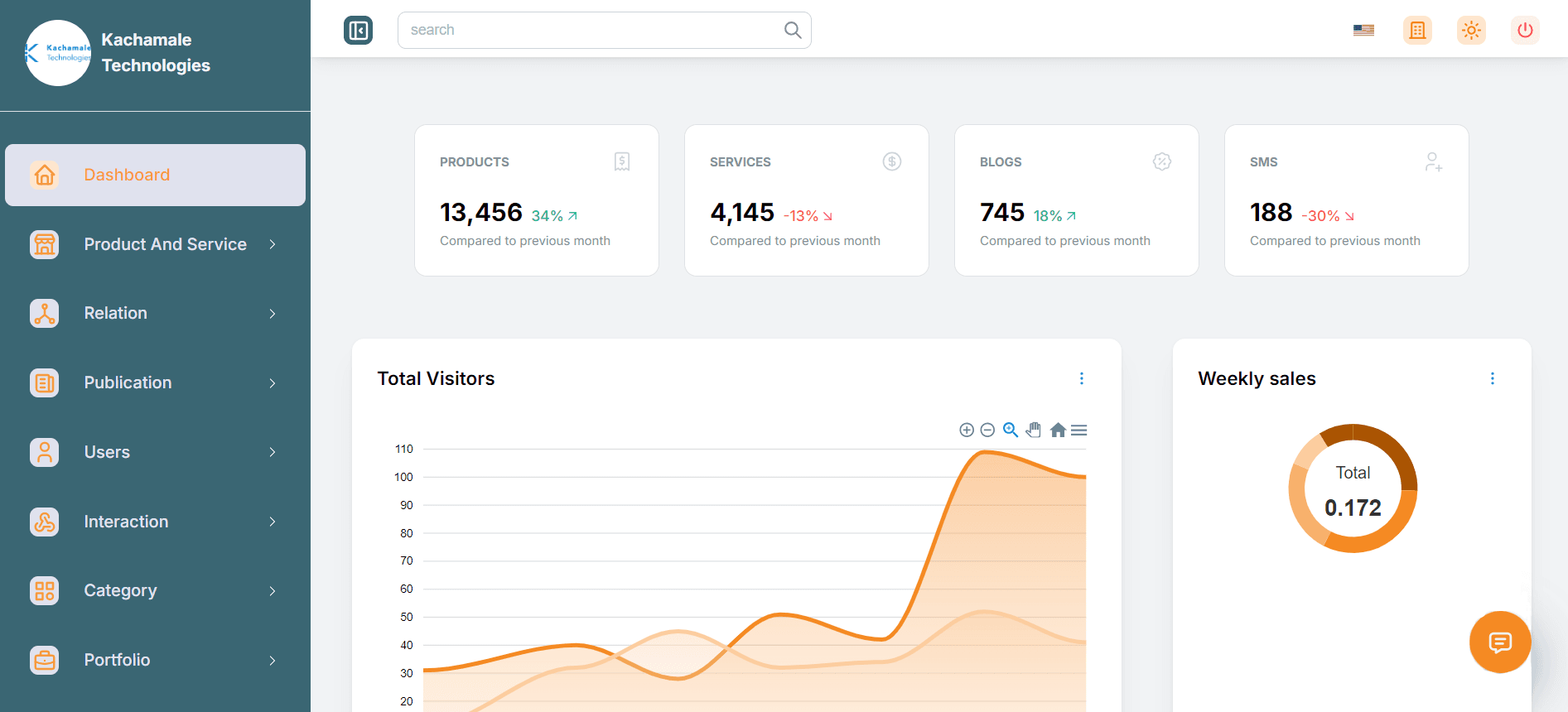Collapse the sidebar with toggle button

(x=358, y=31)
